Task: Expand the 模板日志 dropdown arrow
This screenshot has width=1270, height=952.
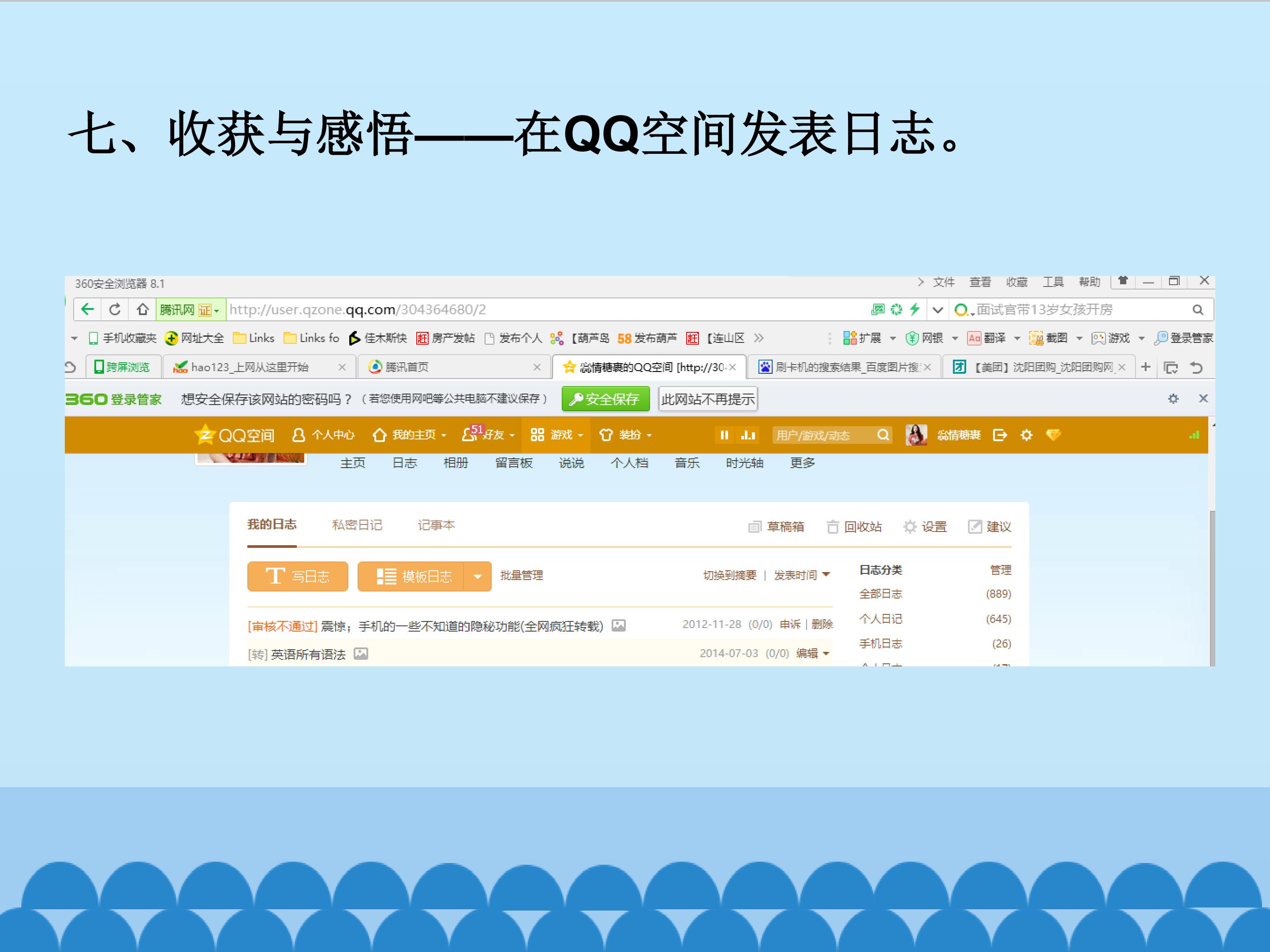Action: (478, 576)
